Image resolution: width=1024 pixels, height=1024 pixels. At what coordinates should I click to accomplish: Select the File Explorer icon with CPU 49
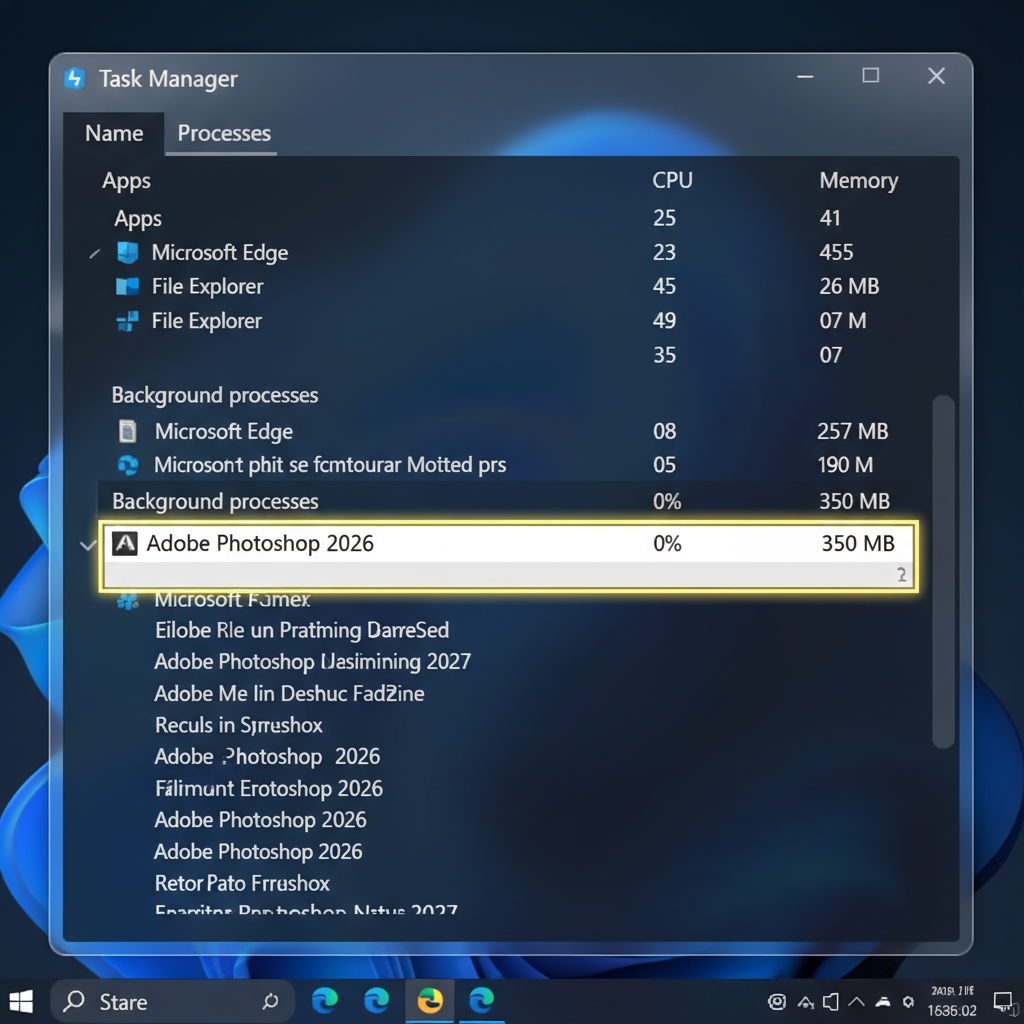tap(128, 321)
